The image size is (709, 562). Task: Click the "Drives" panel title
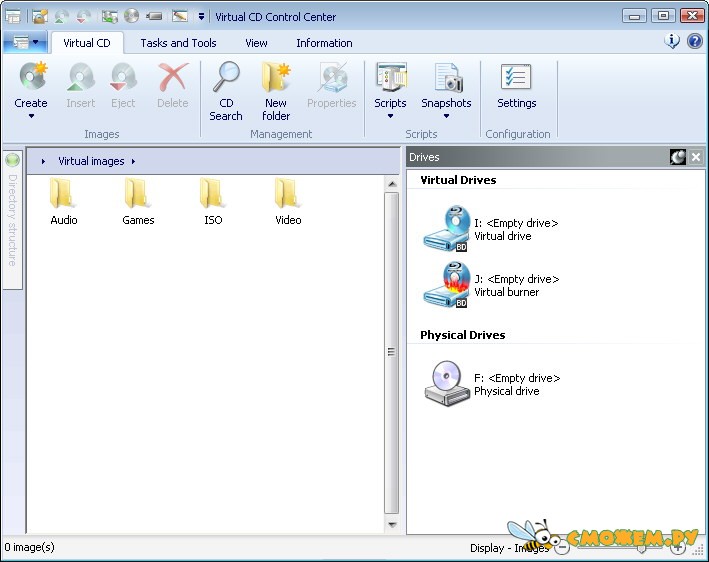coord(424,157)
